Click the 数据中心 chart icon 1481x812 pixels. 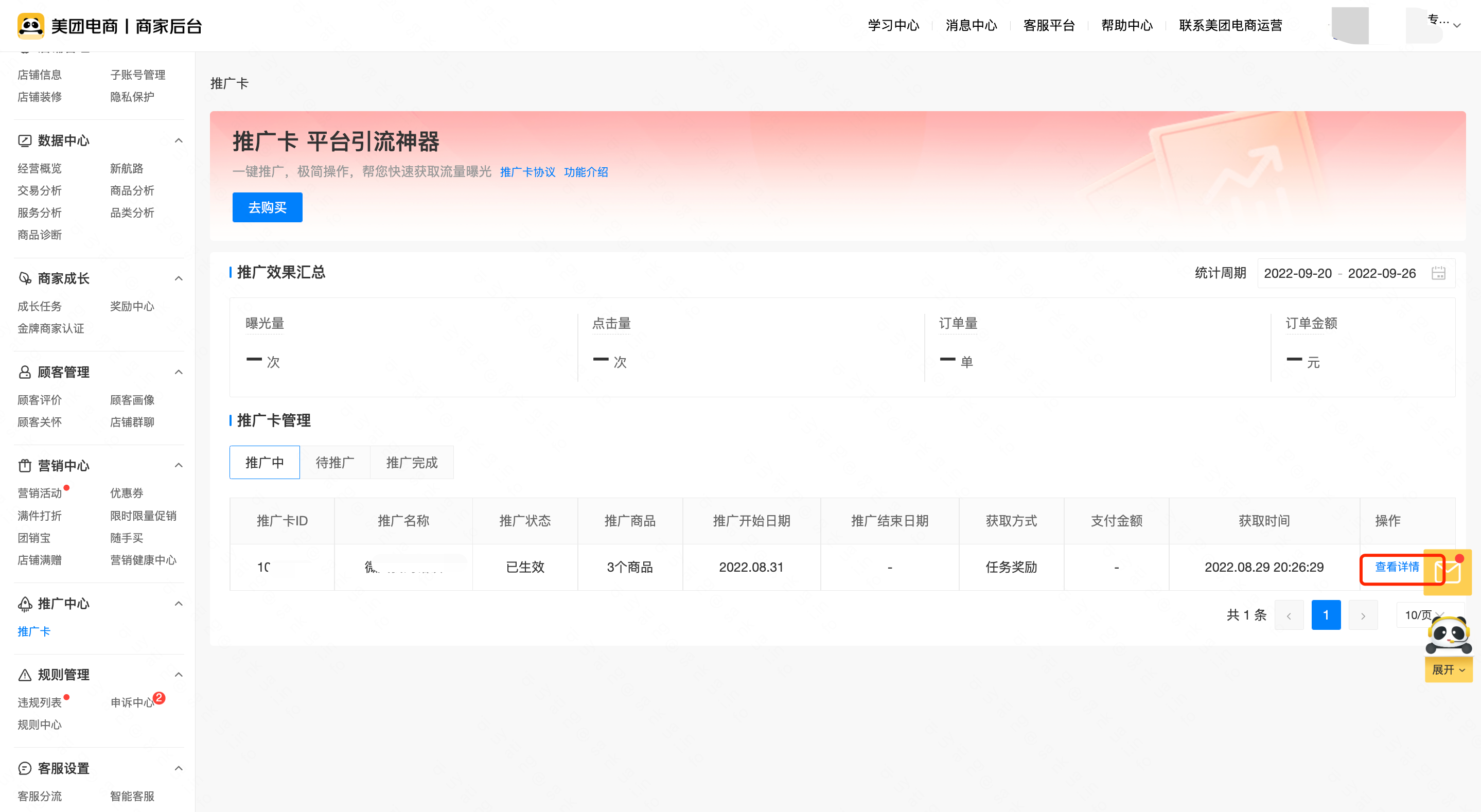(x=25, y=141)
